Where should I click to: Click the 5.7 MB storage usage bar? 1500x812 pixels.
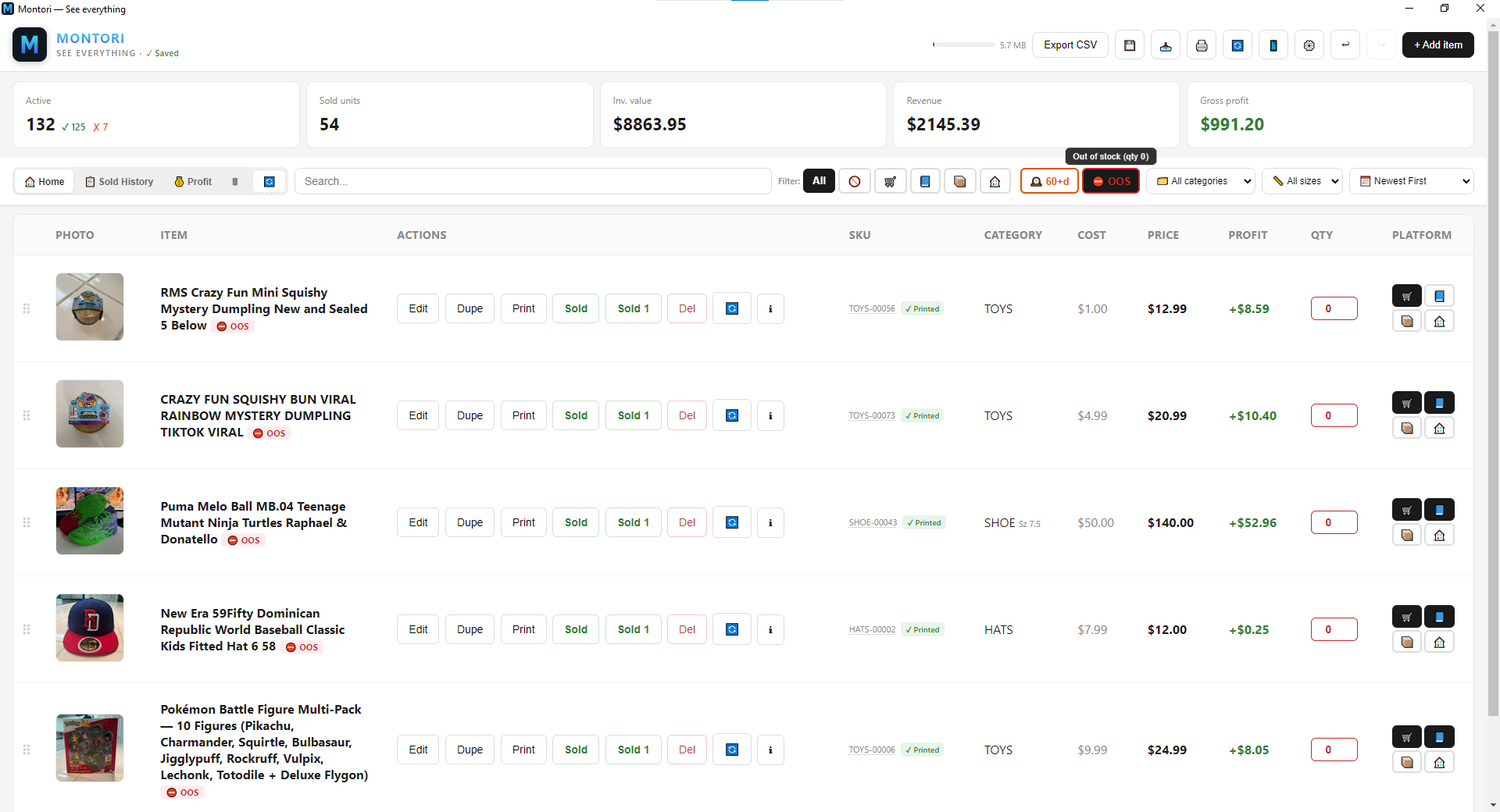(x=963, y=45)
